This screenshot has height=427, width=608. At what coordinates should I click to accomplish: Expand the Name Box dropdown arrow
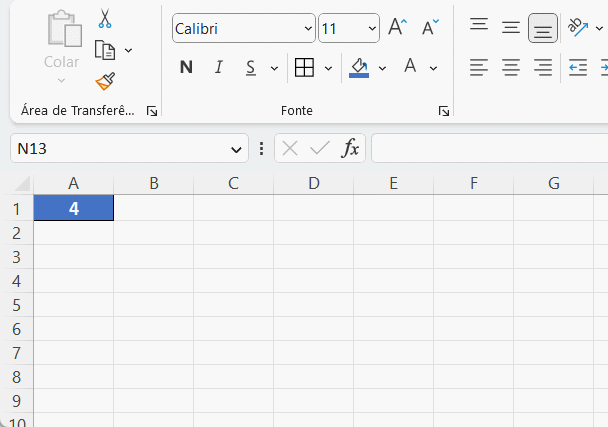pyautogui.click(x=237, y=149)
